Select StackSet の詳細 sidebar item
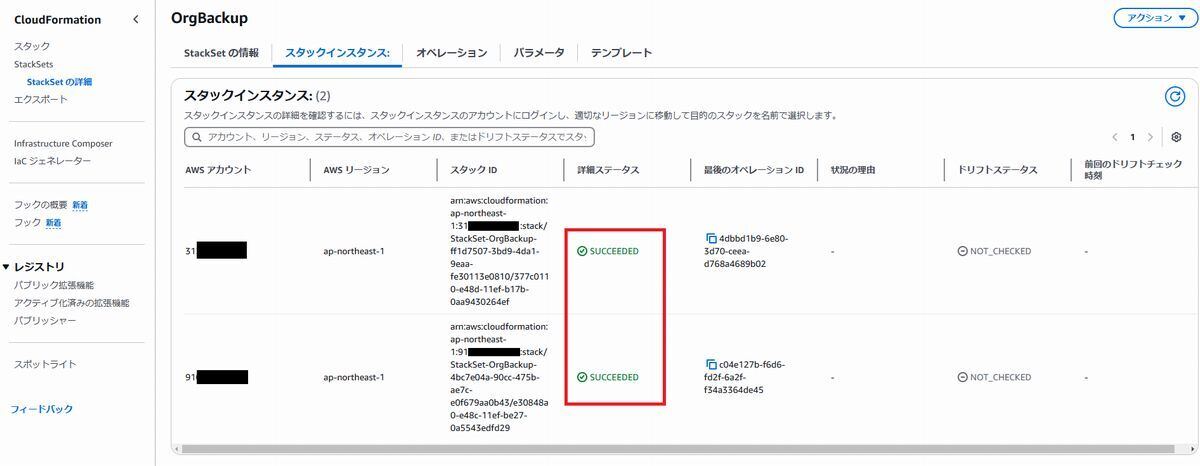 click(59, 82)
